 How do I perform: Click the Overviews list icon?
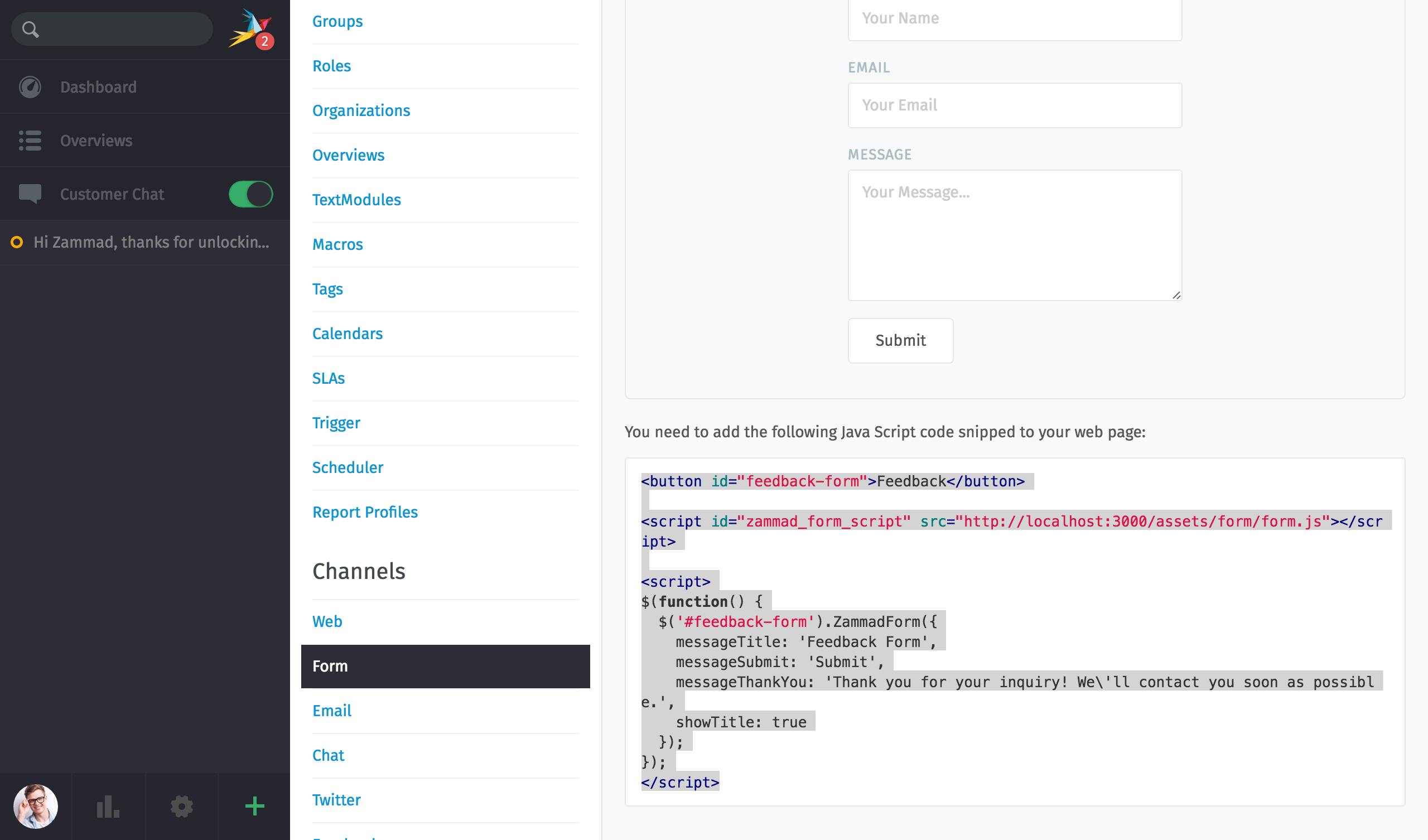[x=30, y=141]
